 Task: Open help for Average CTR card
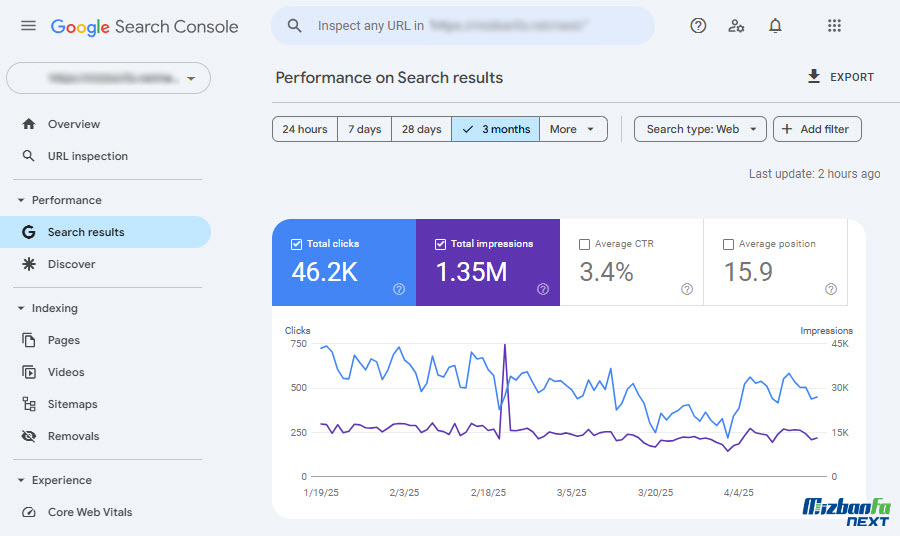click(x=687, y=289)
